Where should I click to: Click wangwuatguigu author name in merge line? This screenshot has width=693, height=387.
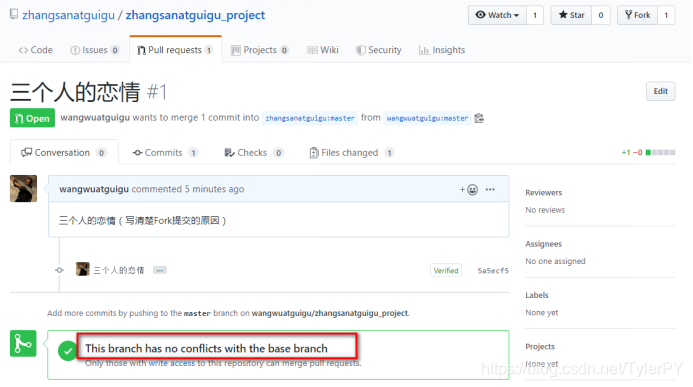[95, 118]
